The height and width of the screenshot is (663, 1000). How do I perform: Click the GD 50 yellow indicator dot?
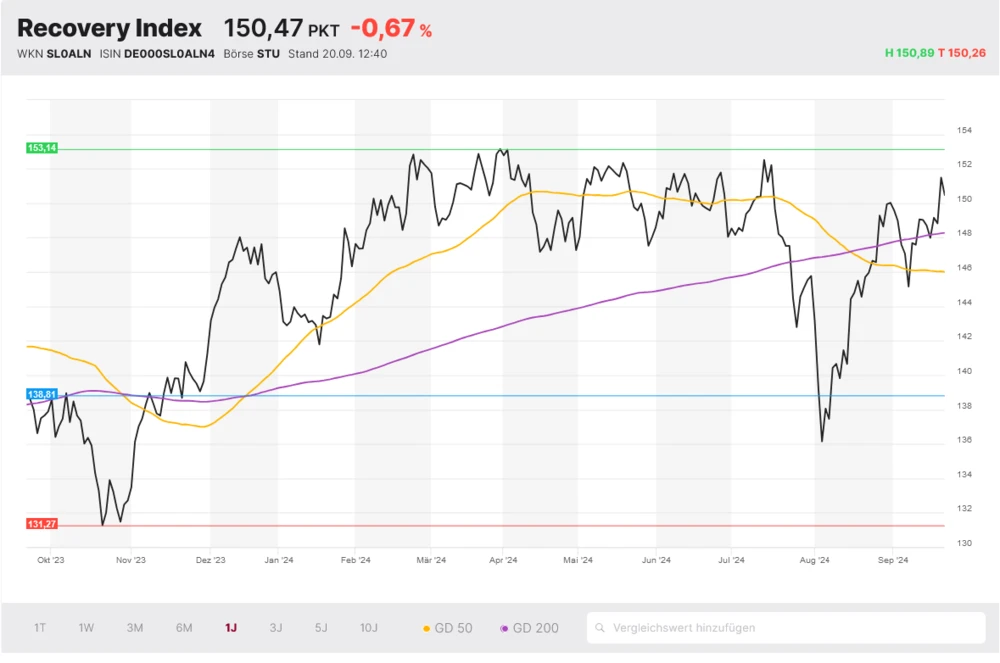coord(428,627)
